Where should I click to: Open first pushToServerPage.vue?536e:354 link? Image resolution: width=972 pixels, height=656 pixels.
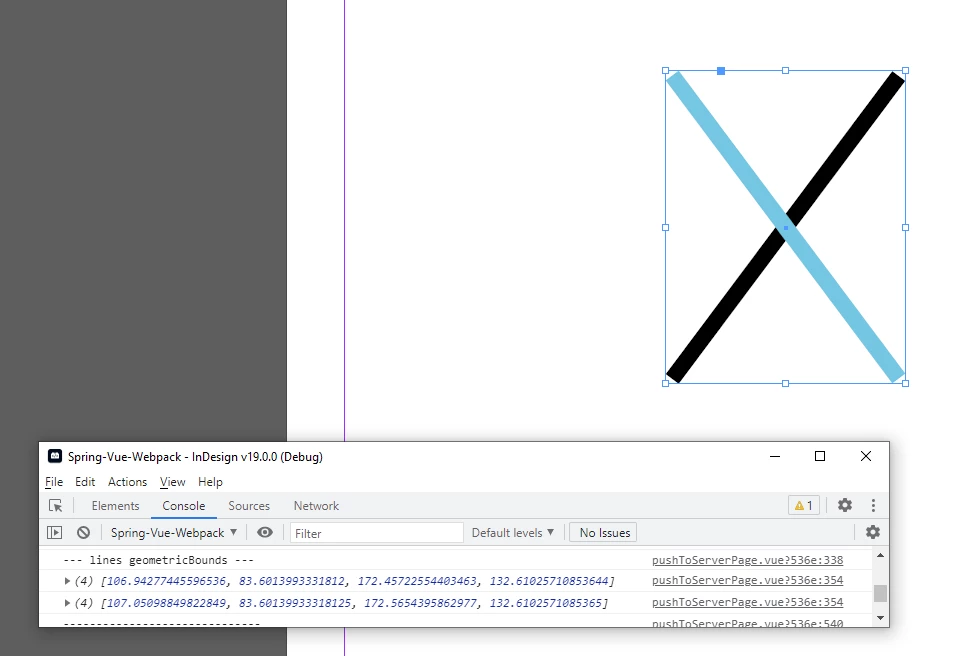748,580
